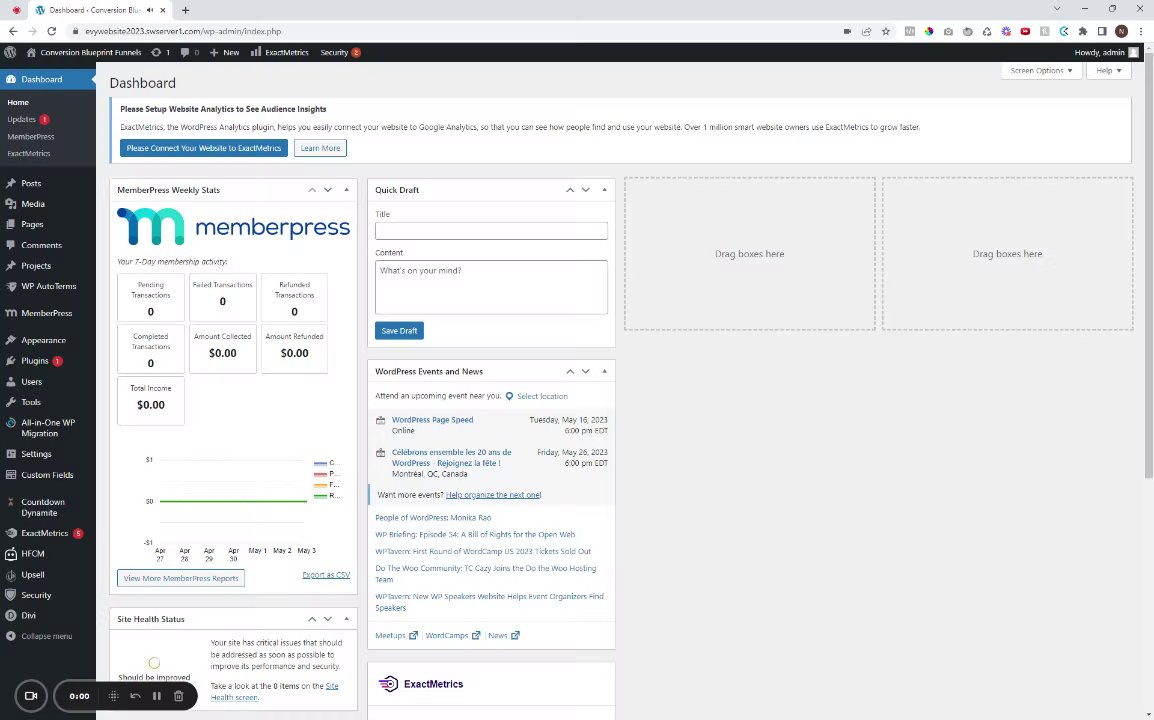The width and height of the screenshot is (1154, 720).
Task: Open the Site Health screen link
Action: [x=275, y=691]
